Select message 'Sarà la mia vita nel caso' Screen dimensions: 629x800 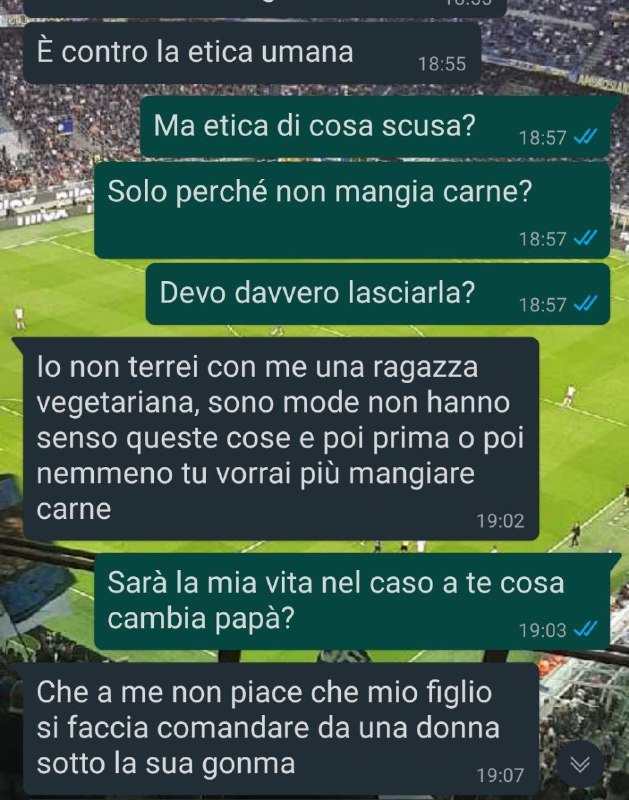352,602
